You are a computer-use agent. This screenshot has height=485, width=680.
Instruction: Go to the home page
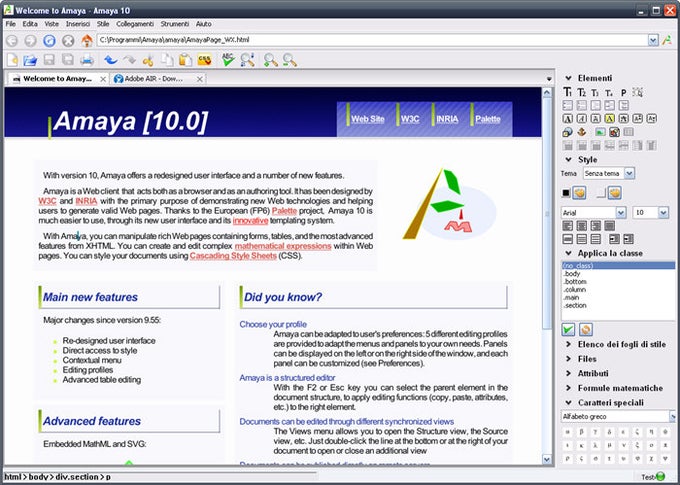87,40
